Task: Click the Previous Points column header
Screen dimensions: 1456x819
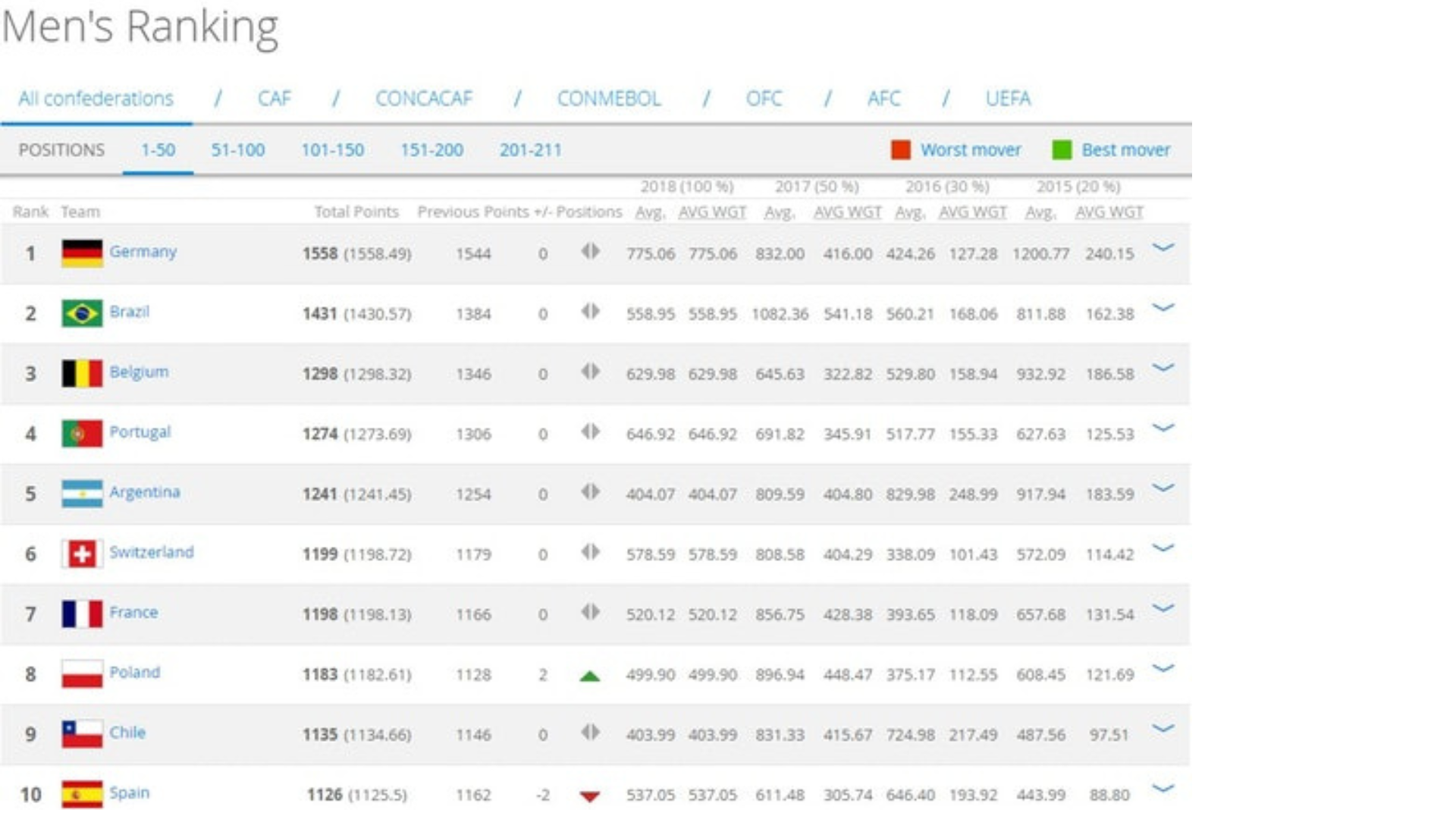Action: (x=473, y=212)
